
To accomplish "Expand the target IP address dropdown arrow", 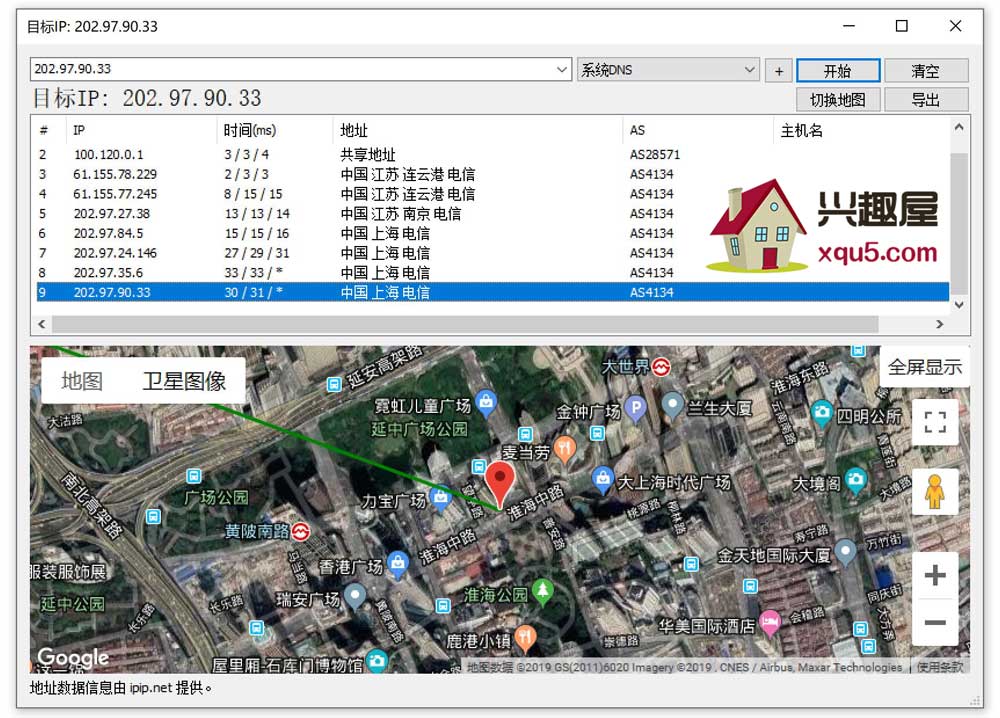I will (562, 69).
